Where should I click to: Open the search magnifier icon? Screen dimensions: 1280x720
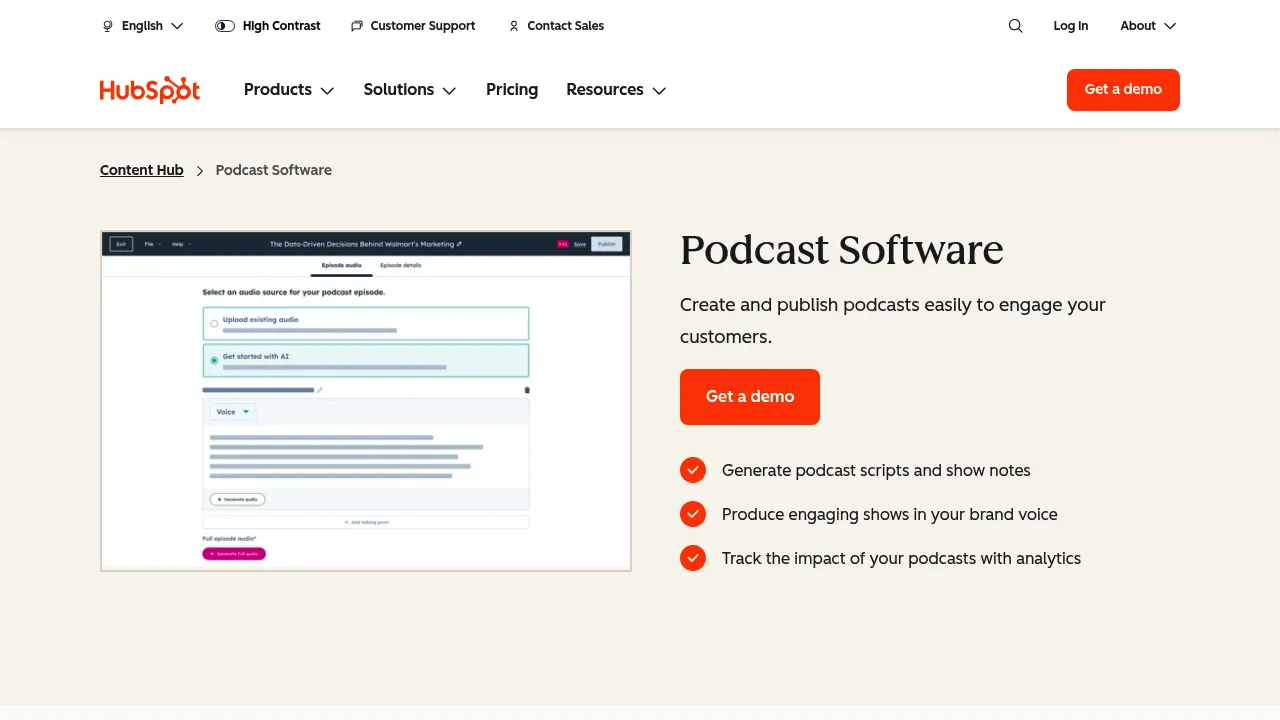pyautogui.click(x=1015, y=26)
